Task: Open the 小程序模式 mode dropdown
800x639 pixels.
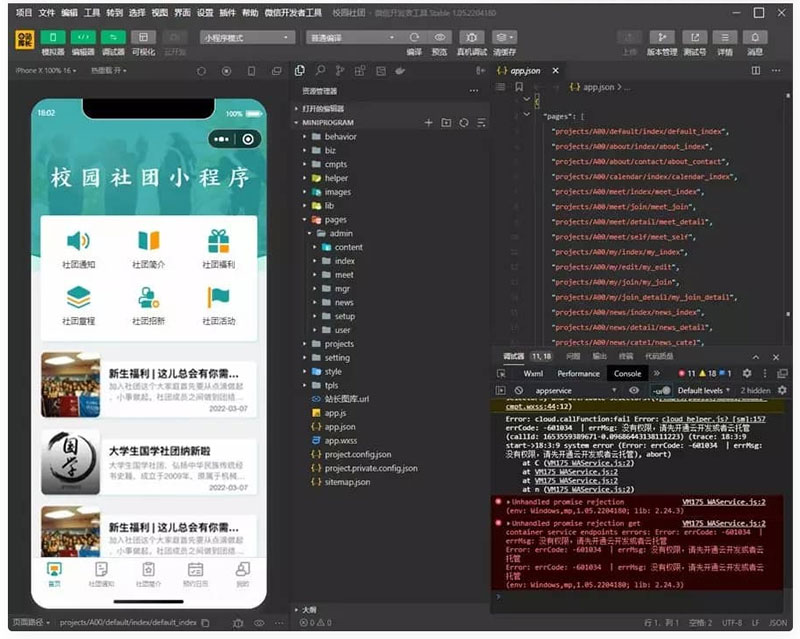Action: click(x=246, y=37)
